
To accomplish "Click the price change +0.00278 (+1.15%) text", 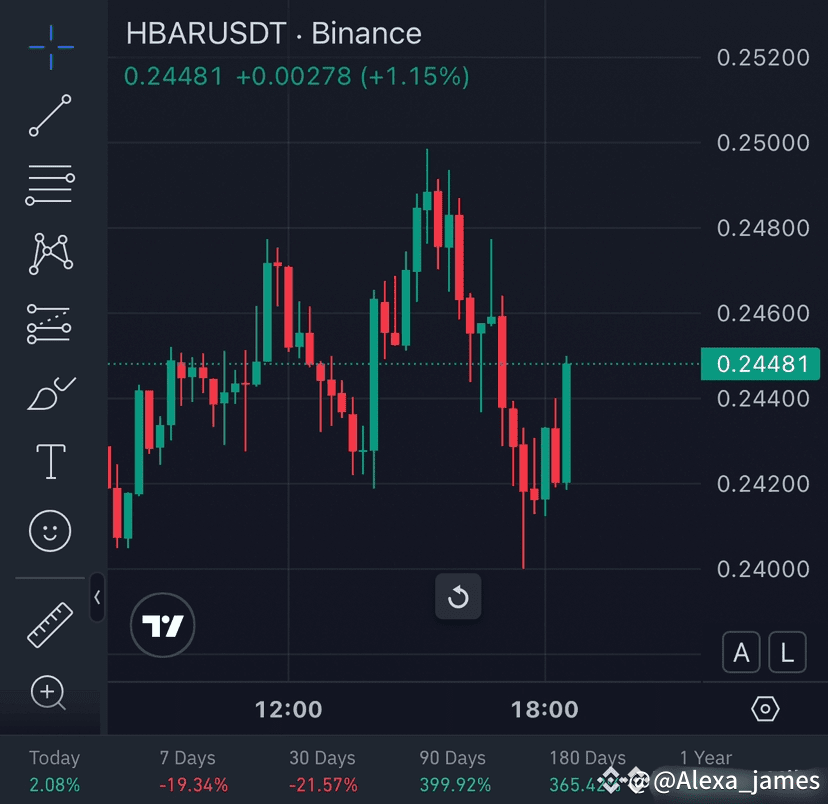I will point(352,77).
